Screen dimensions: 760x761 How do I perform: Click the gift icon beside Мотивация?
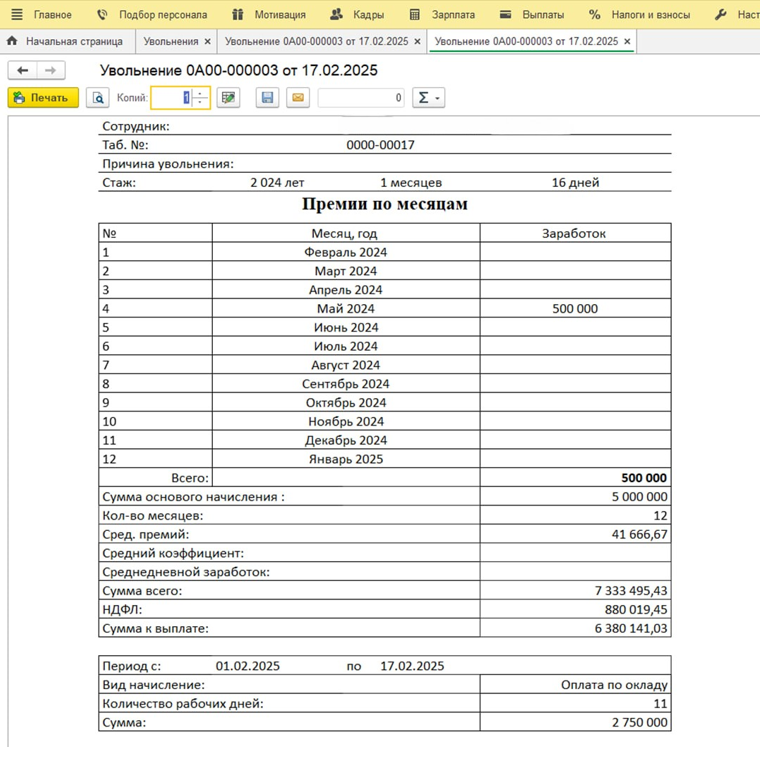237,15
